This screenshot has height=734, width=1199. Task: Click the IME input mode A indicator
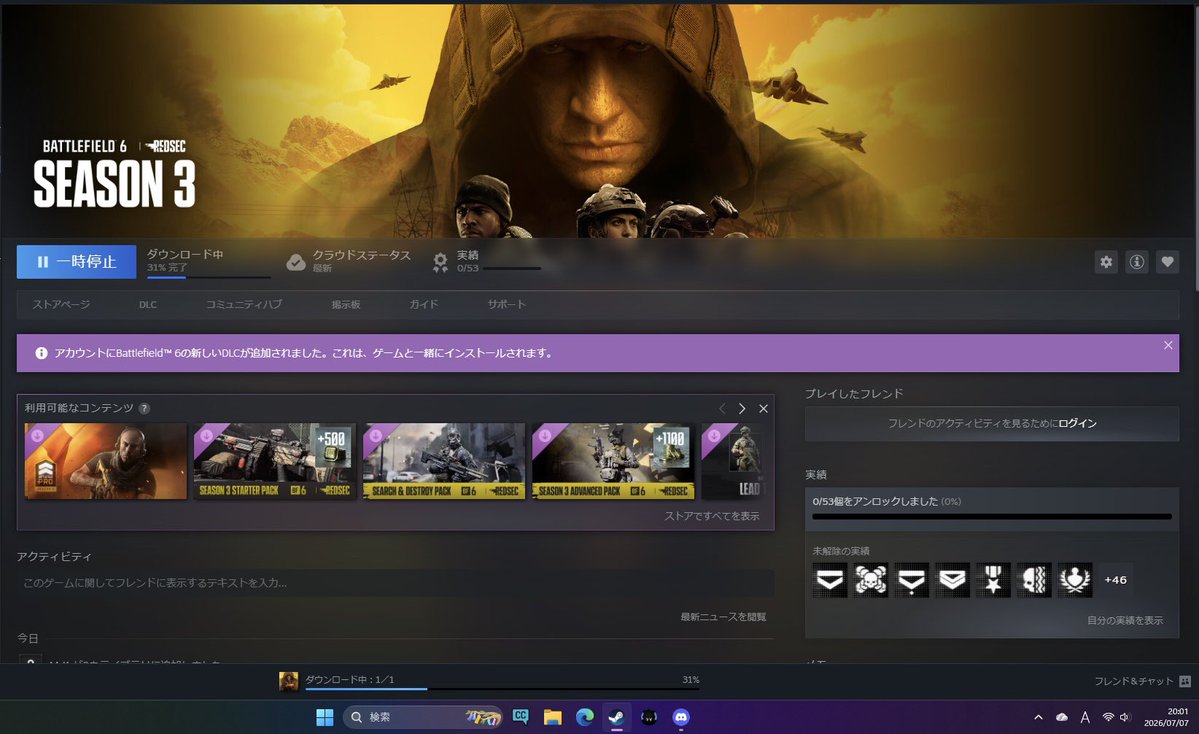coord(1085,717)
